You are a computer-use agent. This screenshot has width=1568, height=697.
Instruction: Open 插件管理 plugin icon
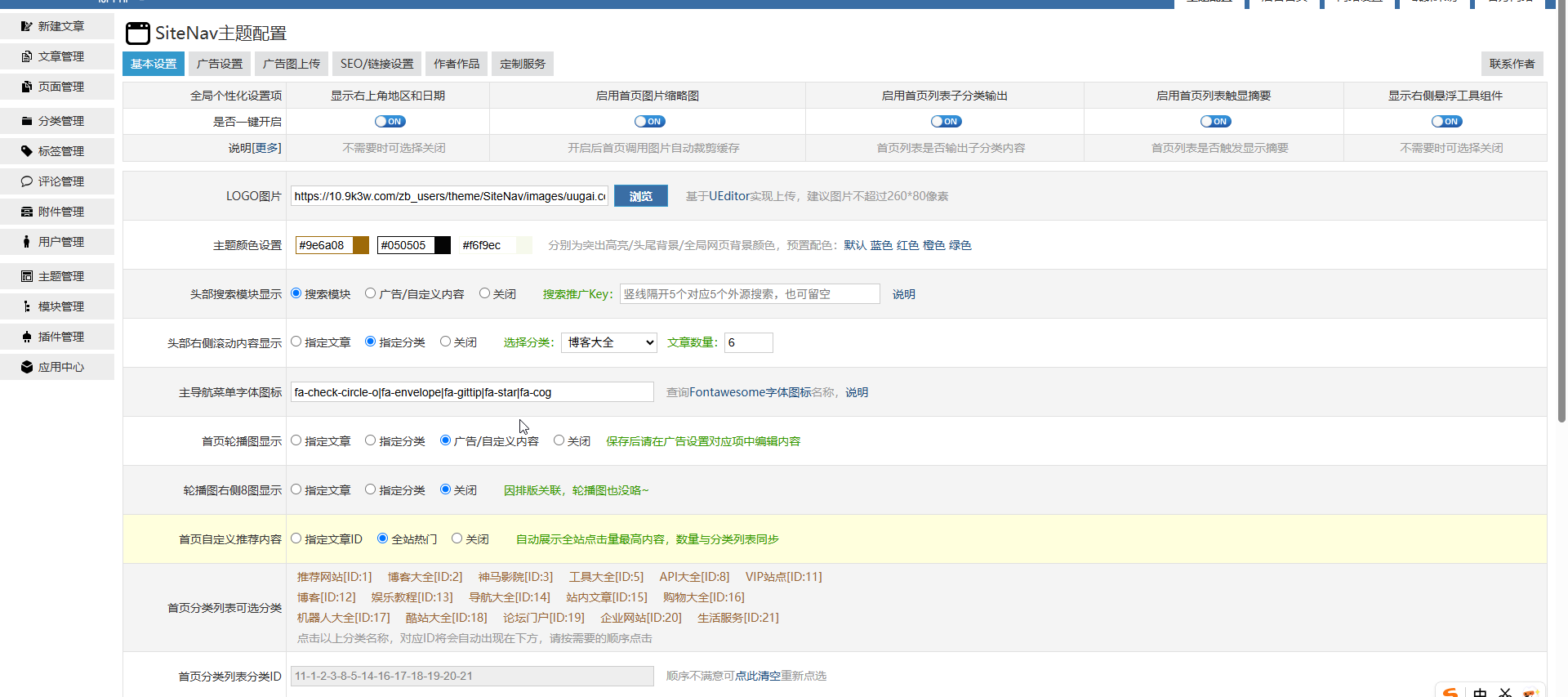tap(27, 337)
